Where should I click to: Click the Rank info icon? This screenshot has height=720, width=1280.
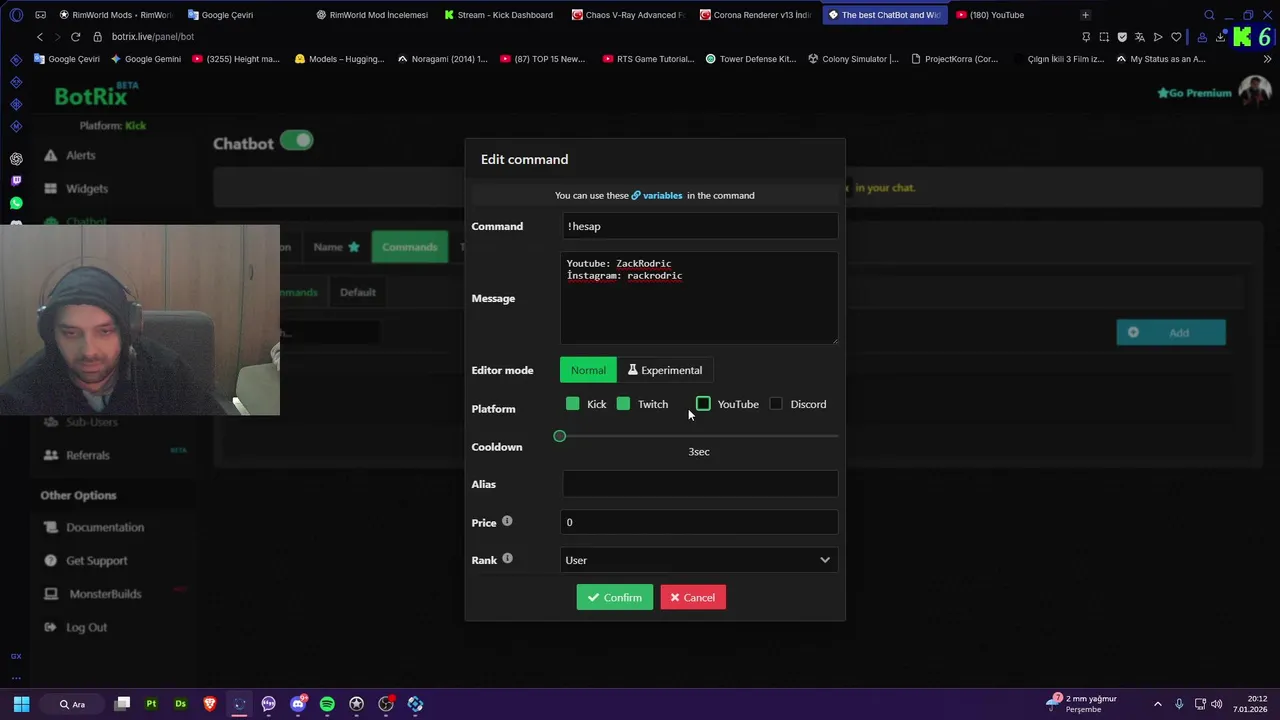pyautogui.click(x=507, y=558)
